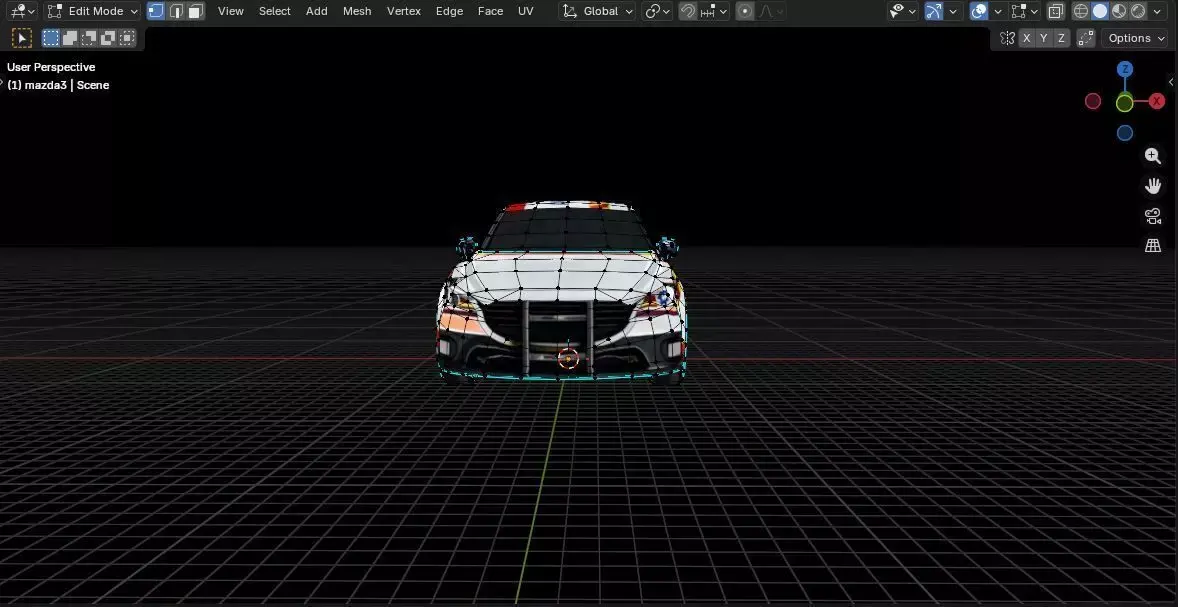This screenshot has height=607, width=1178.
Task: Toggle the snap magnet
Action: (687, 11)
